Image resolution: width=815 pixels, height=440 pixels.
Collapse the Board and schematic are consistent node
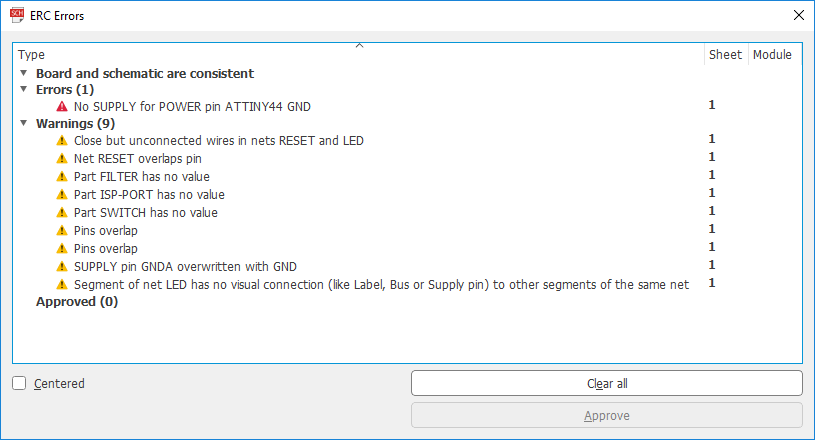[x=23, y=73]
